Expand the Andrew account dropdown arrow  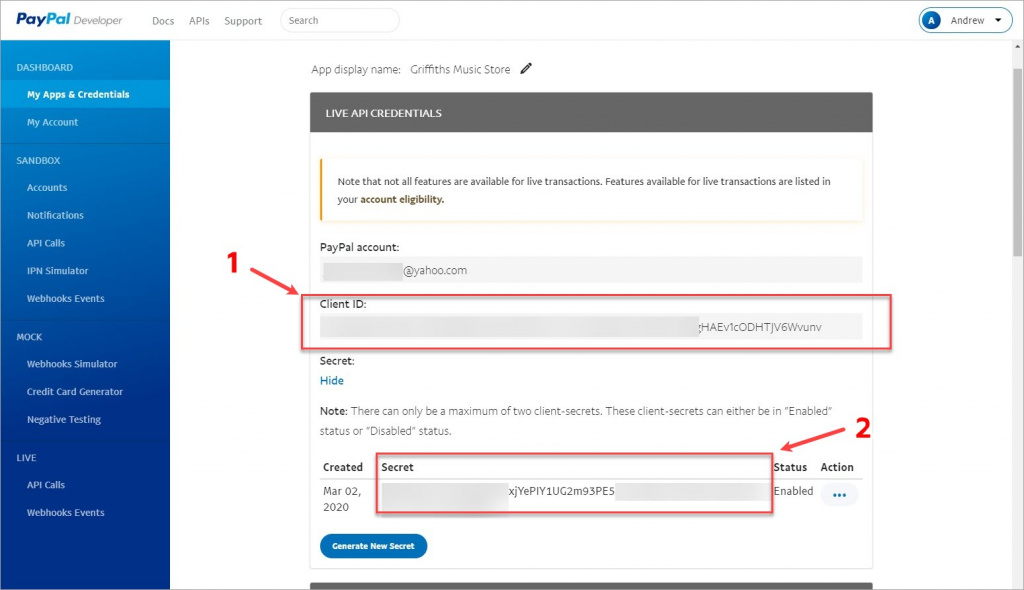(x=998, y=20)
